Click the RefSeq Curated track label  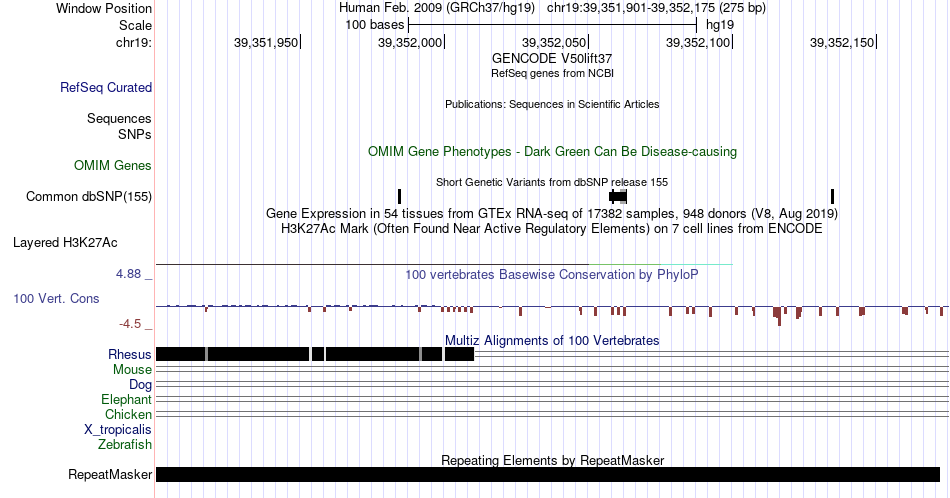[106, 87]
